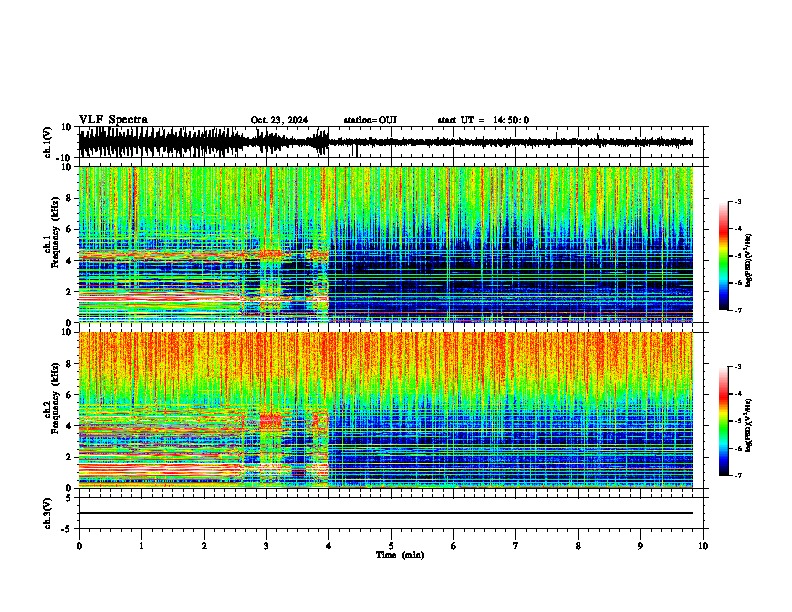792x612 pixels.
Task: Click the "station=OUI" header label
Action: 370,120
